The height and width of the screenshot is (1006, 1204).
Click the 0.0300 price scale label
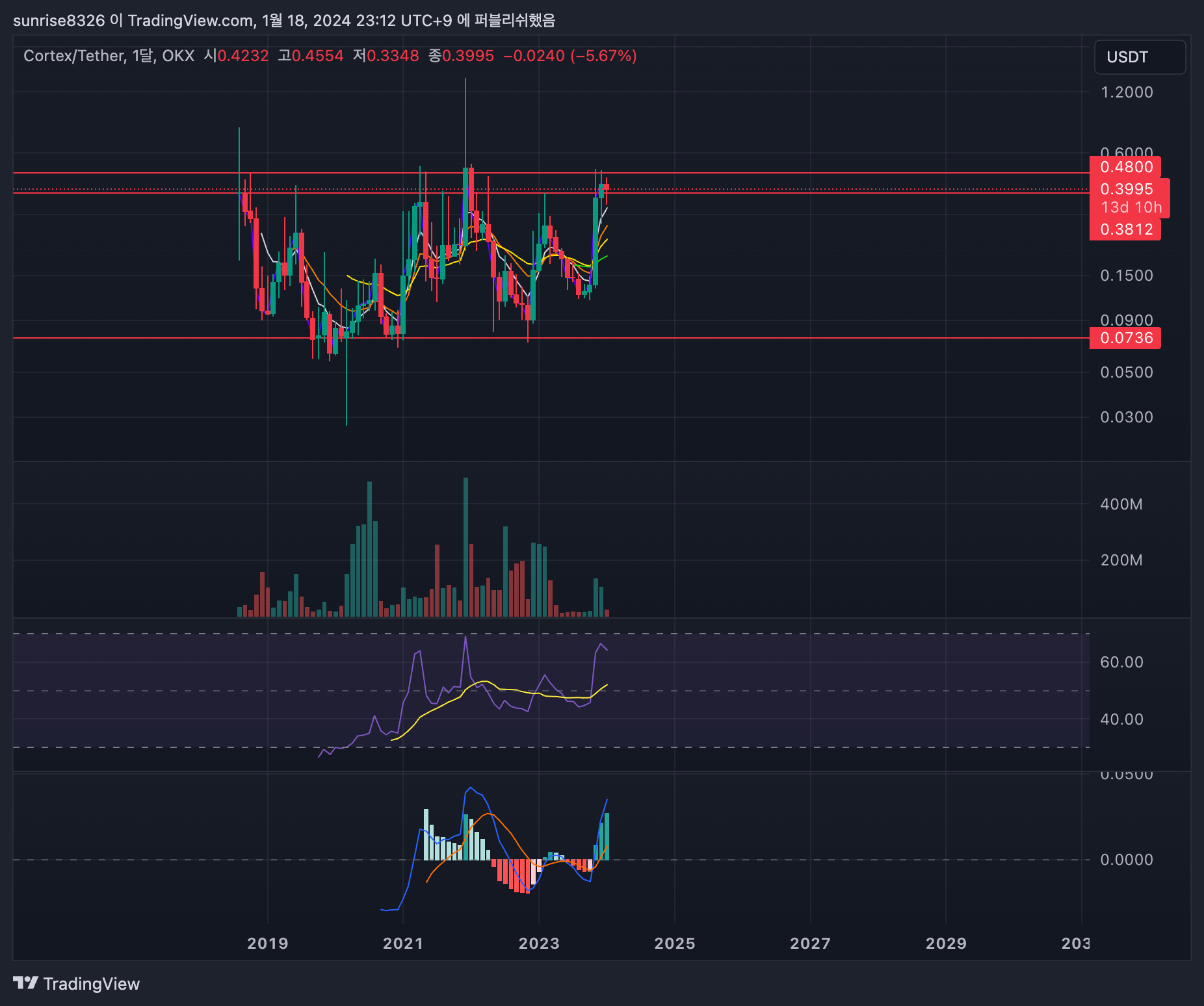click(x=1127, y=417)
